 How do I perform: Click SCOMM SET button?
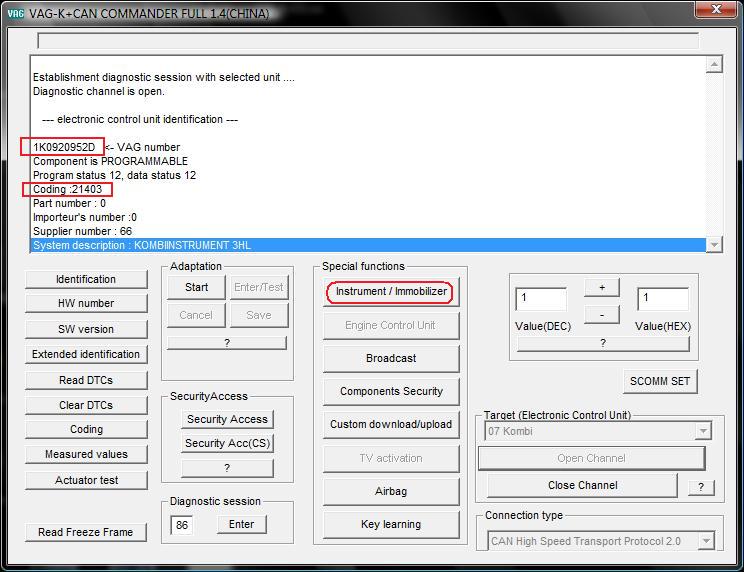660,382
